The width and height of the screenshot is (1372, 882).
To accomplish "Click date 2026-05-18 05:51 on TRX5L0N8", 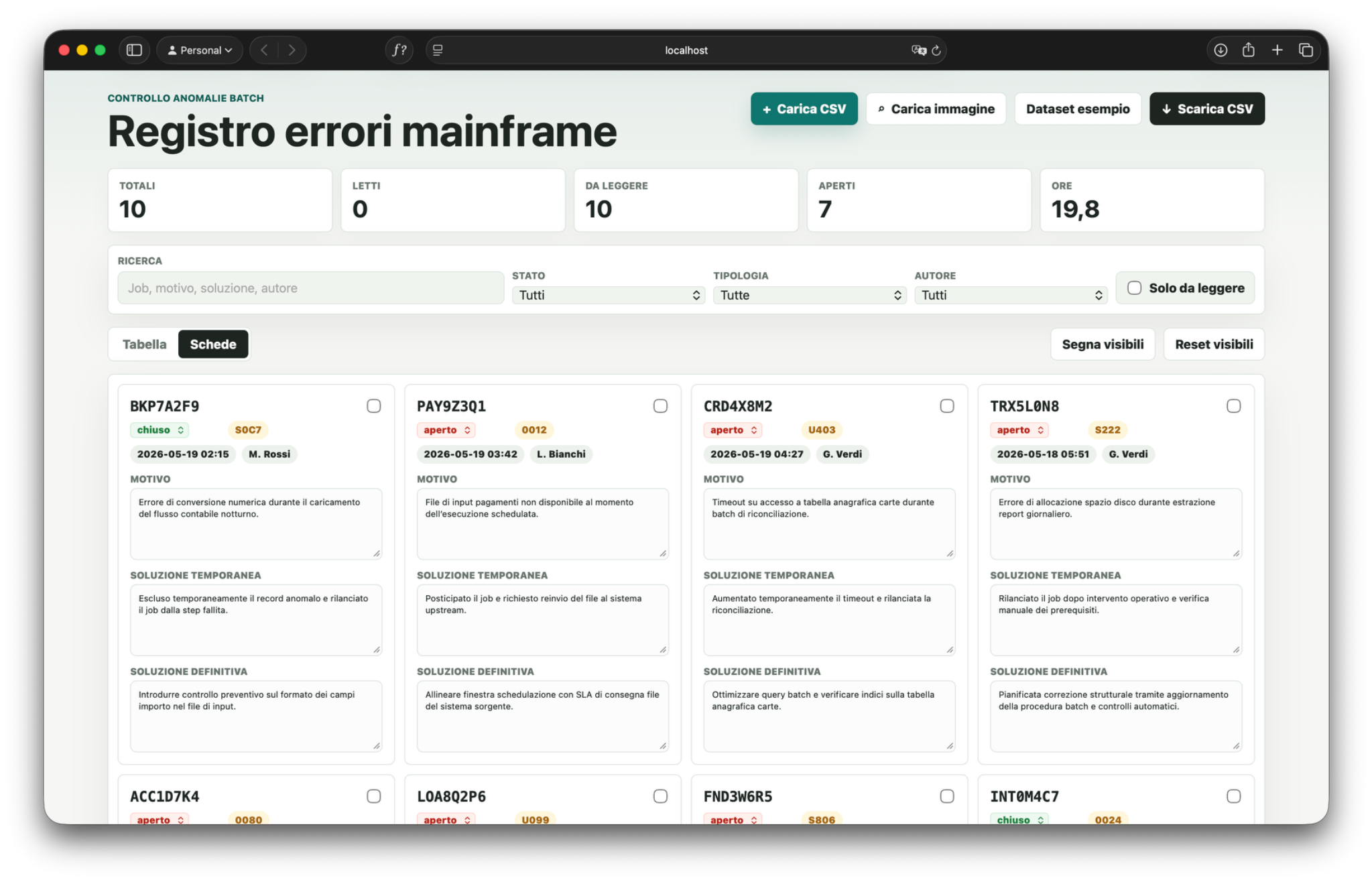I will 1043,454.
